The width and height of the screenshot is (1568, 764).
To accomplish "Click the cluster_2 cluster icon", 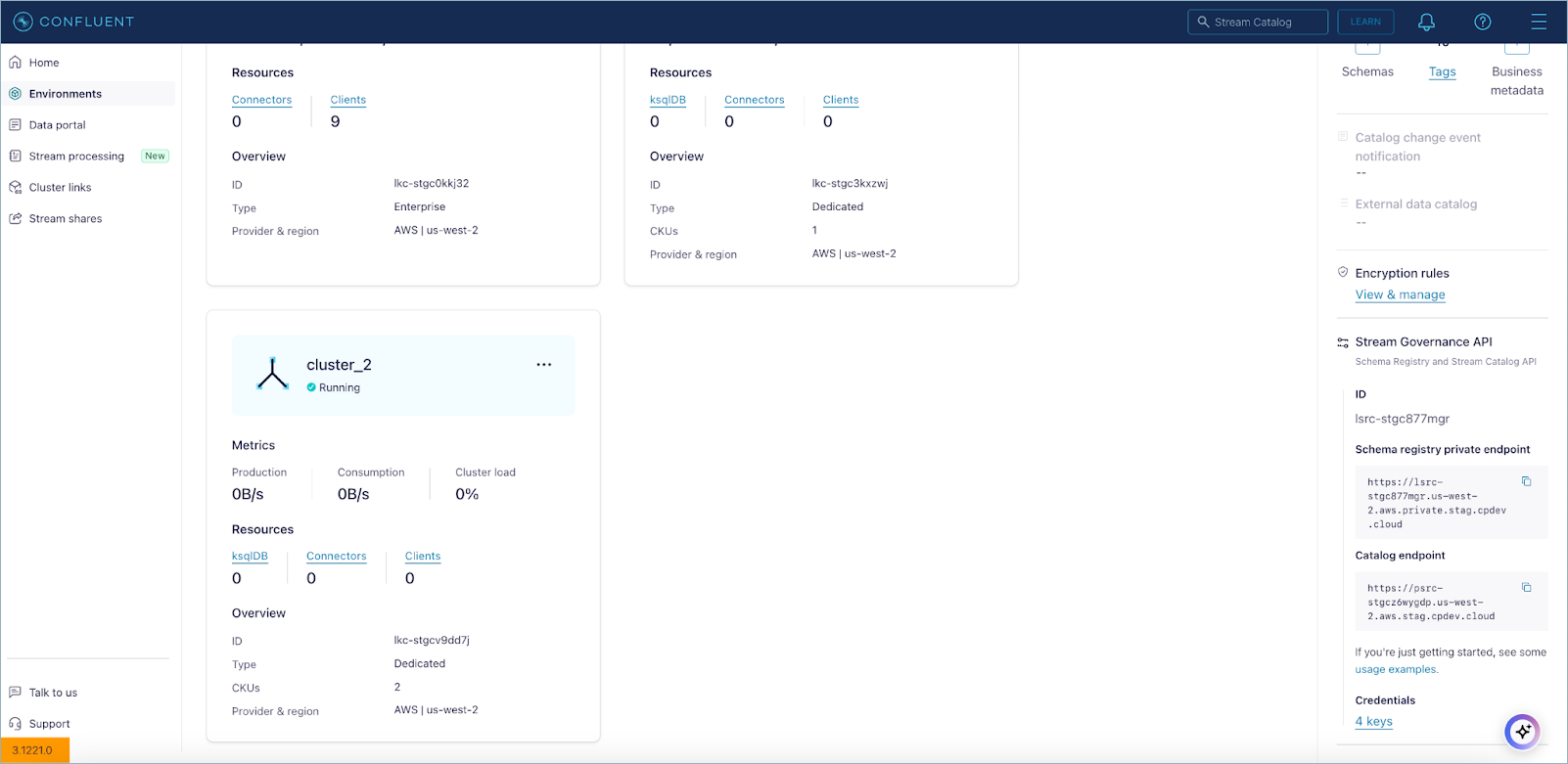I will [x=272, y=375].
